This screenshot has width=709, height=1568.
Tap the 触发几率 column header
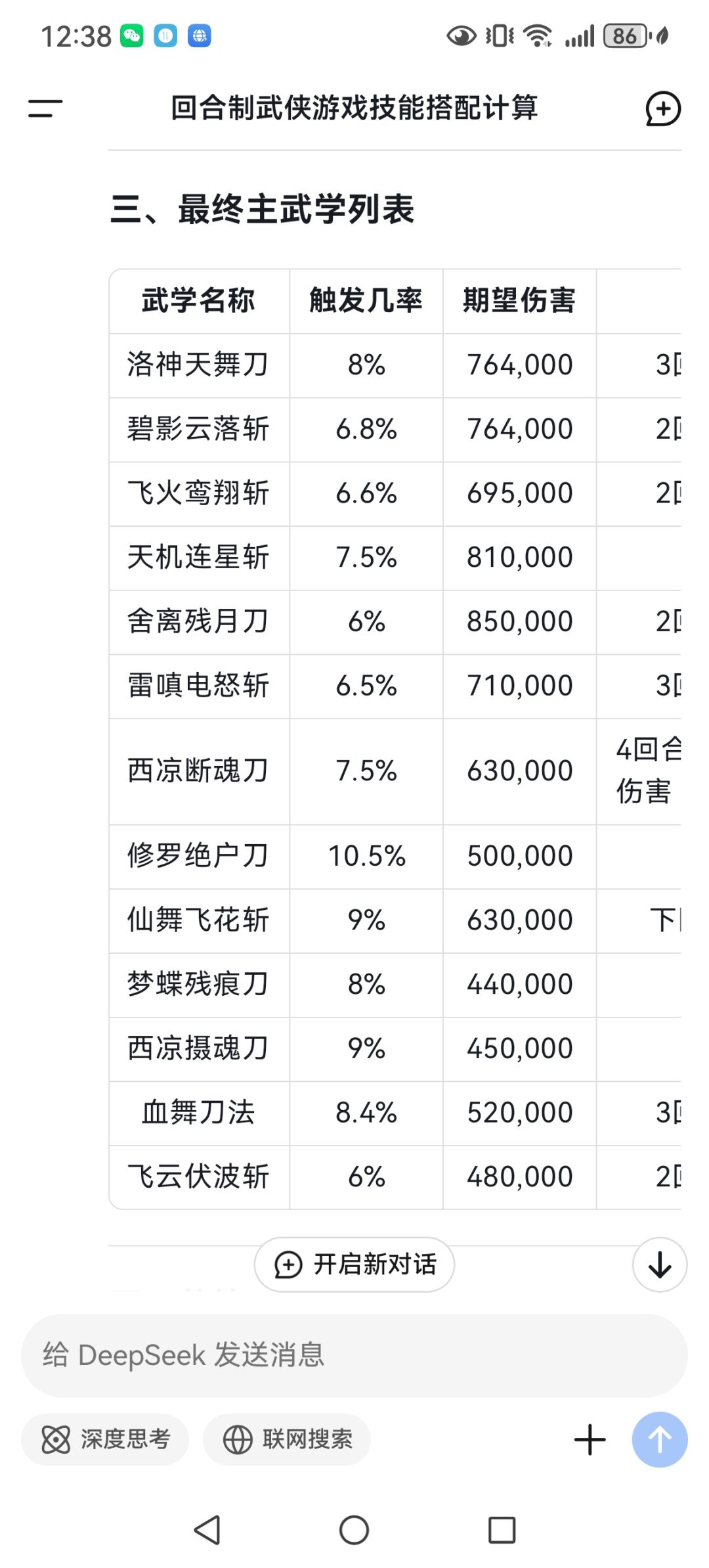[x=366, y=300]
